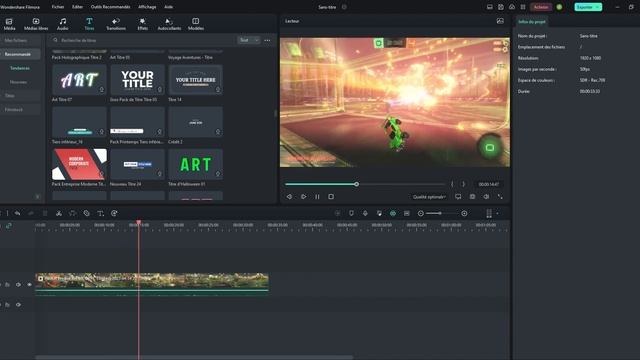Open the Affichage menu

point(147,7)
